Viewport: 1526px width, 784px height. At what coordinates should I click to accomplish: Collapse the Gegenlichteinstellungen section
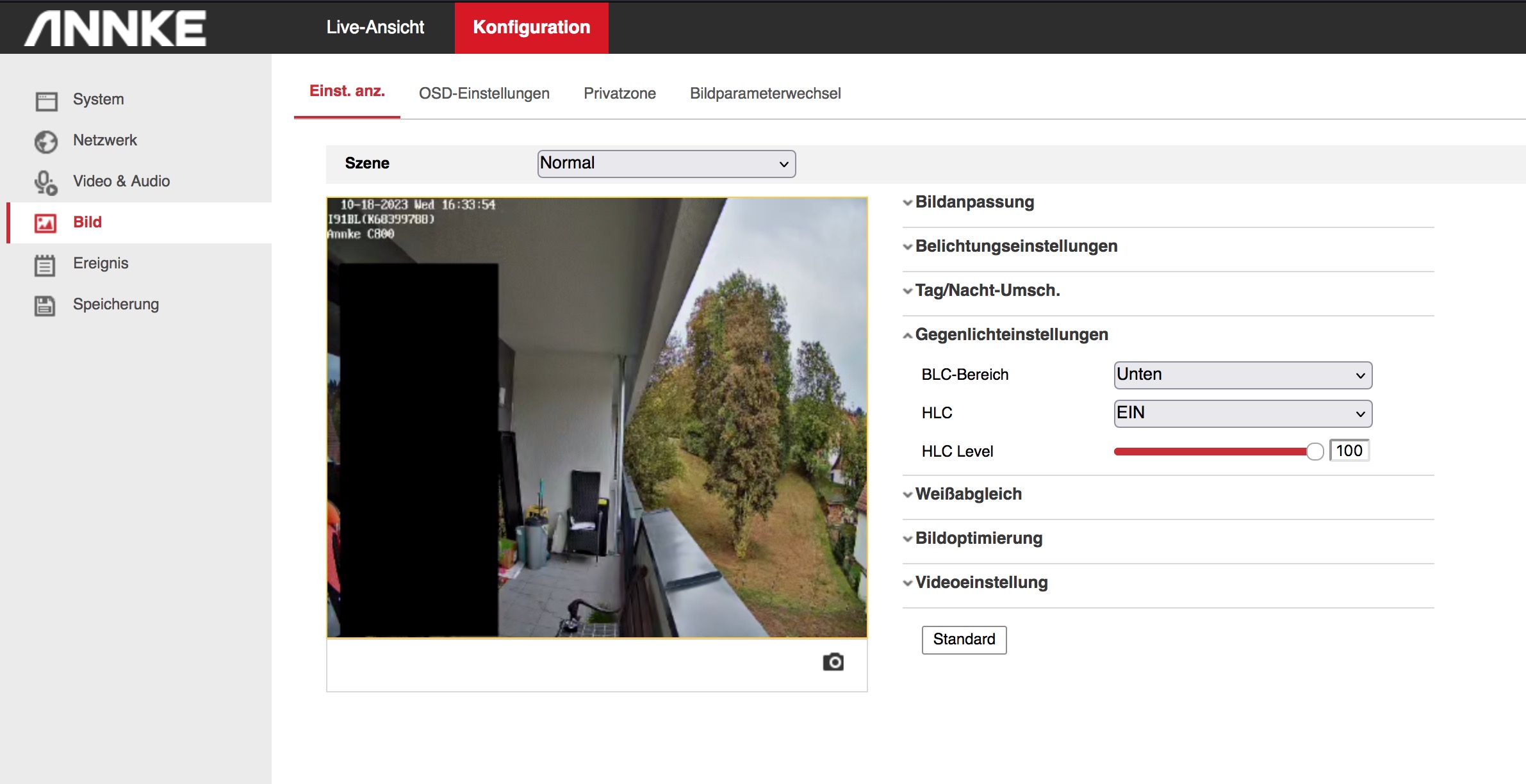coord(1011,335)
